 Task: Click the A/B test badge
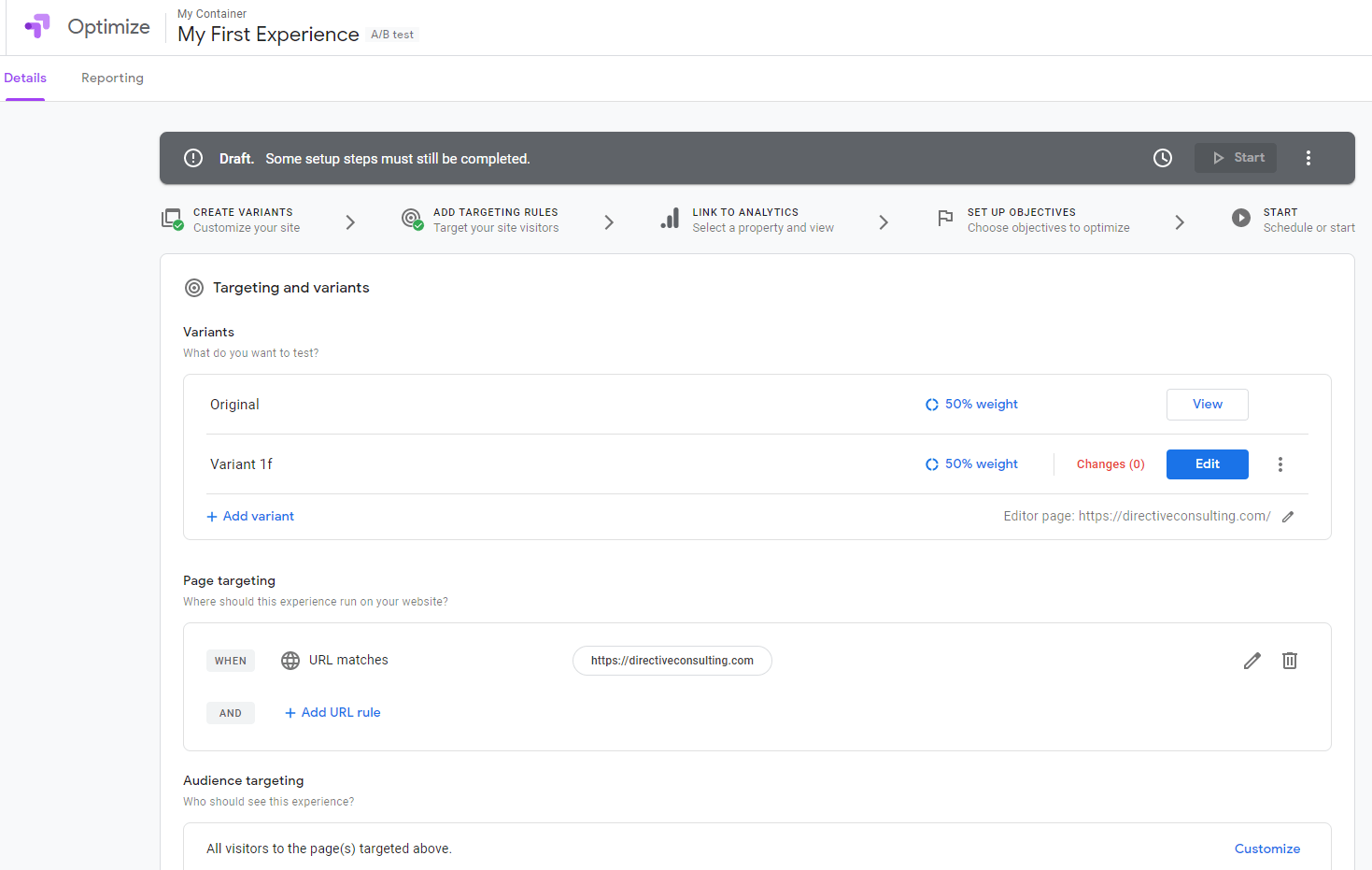click(x=392, y=35)
